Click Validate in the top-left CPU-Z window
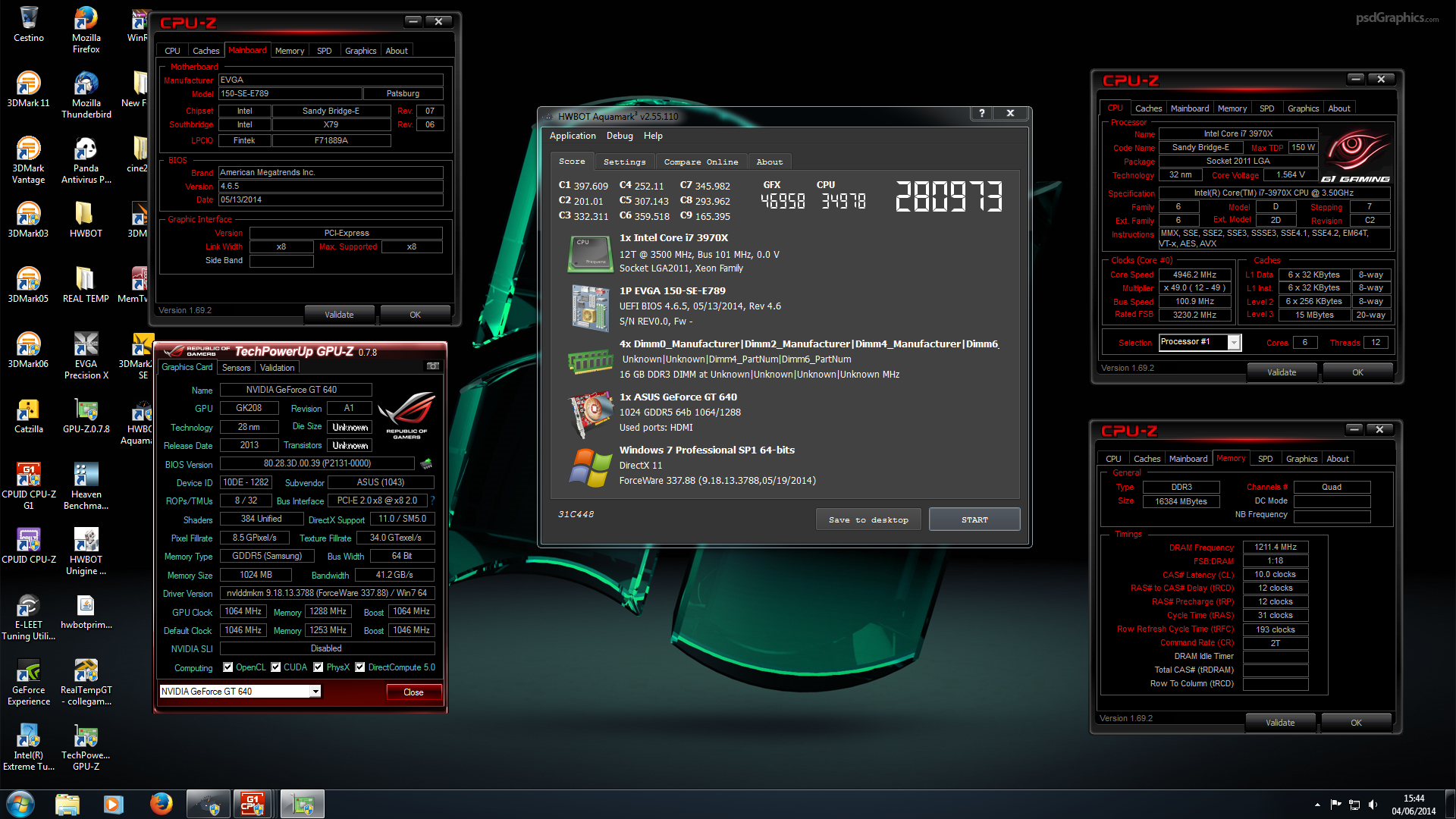This screenshot has width=1456, height=819. click(x=339, y=315)
